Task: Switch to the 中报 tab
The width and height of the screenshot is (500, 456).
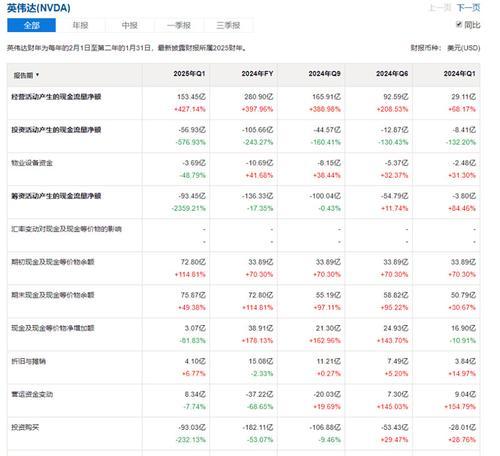Action: pyautogui.click(x=130, y=25)
